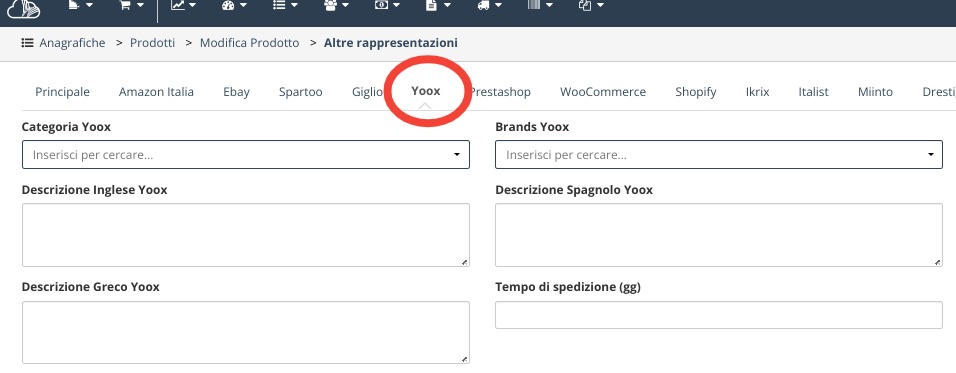956x373 pixels.
Task: Expand the Brands Yoox search dropdown
Action: [719, 155]
